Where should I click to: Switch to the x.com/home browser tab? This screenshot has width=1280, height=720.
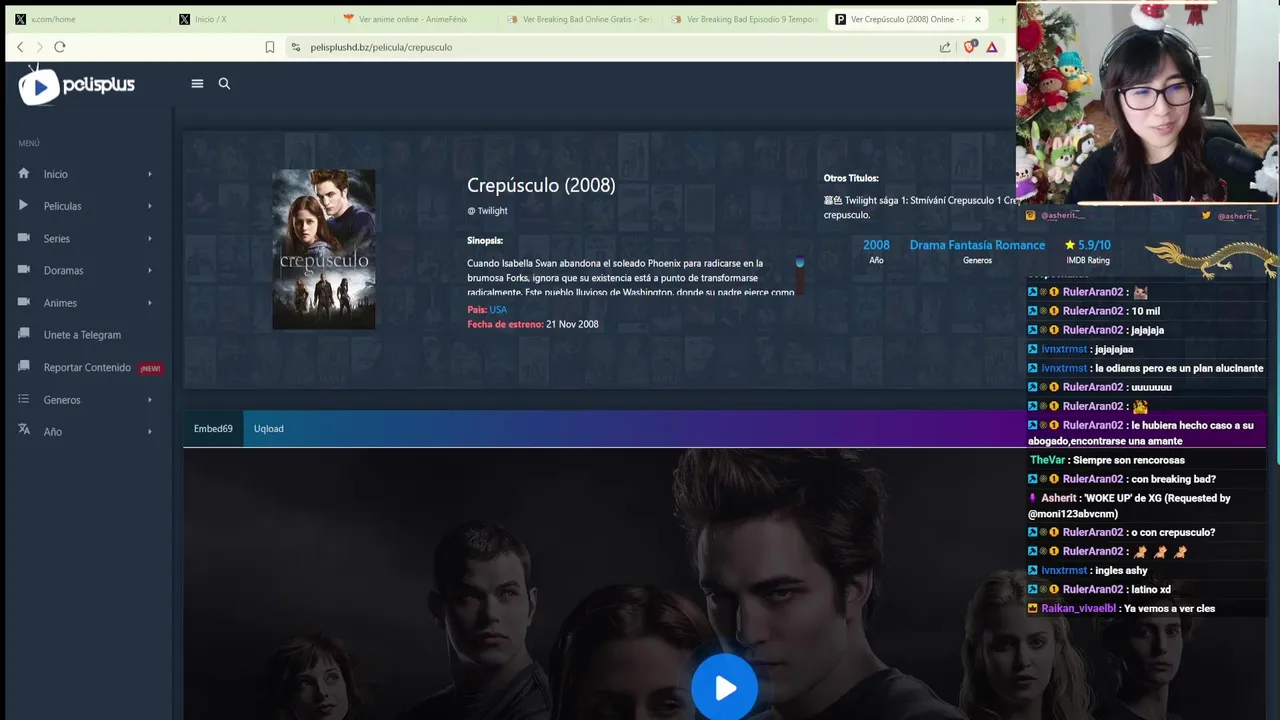click(85, 19)
